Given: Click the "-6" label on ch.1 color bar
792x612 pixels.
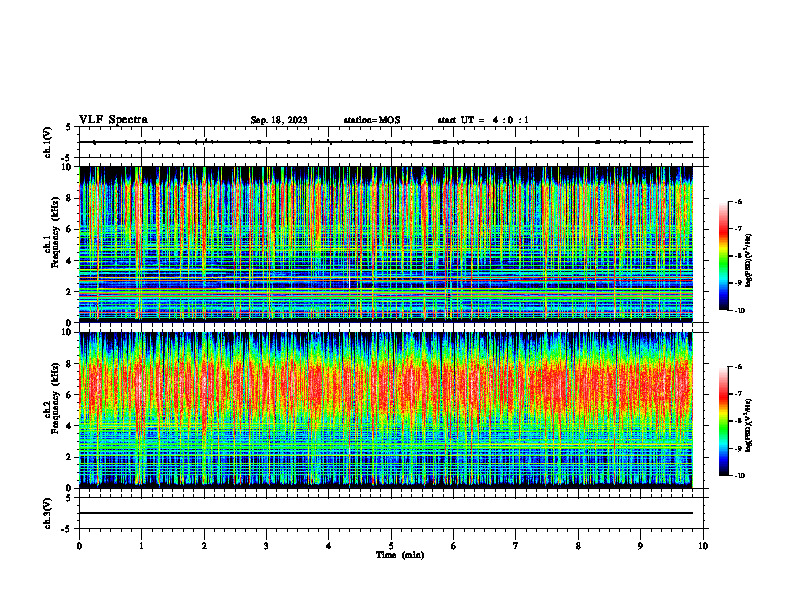Looking at the screenshot, I should (738, 202).
